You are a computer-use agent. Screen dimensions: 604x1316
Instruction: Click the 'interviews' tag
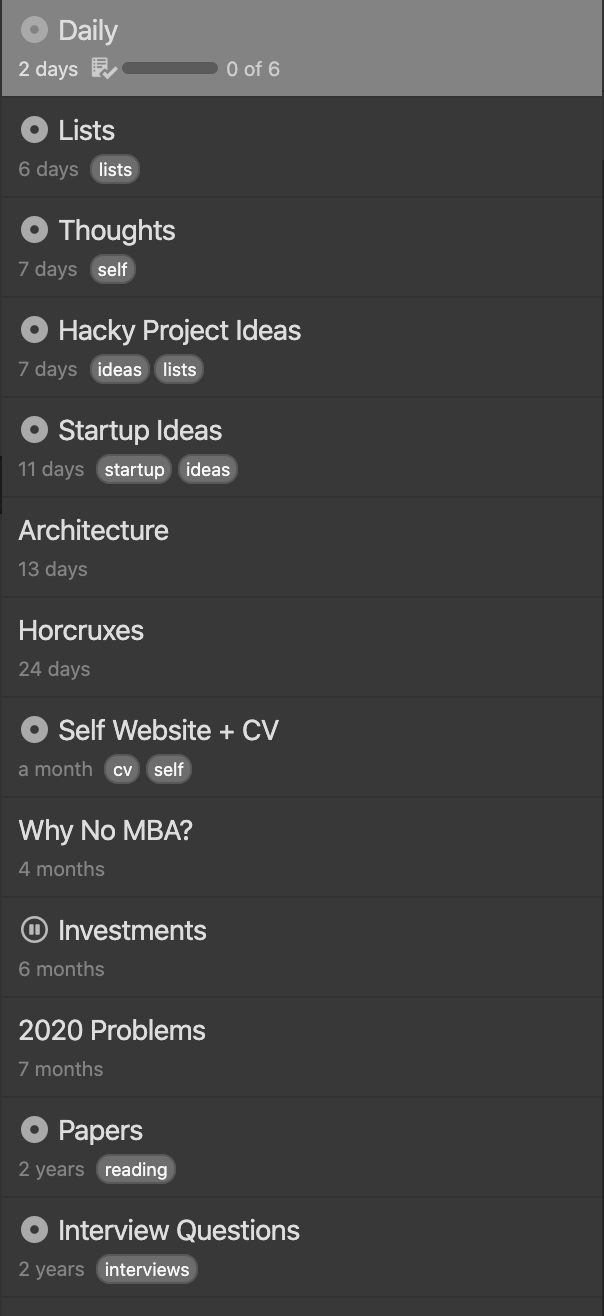pos(147,1270)
